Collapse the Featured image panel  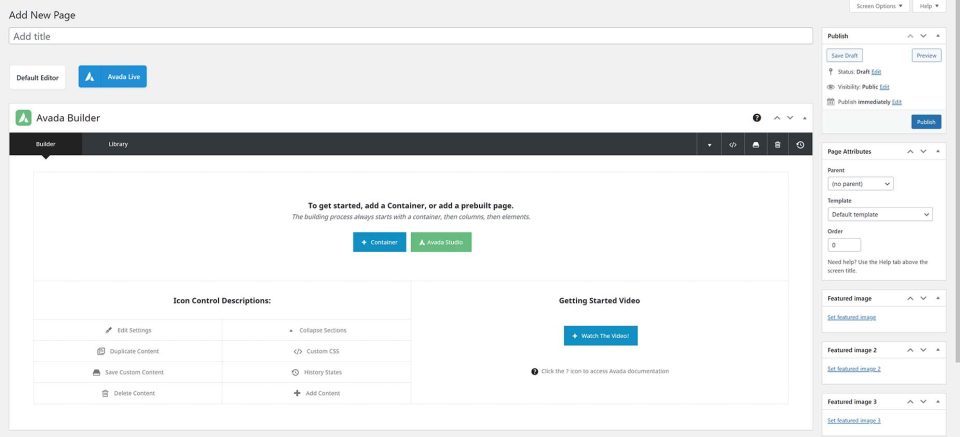(x=937, y=298)
